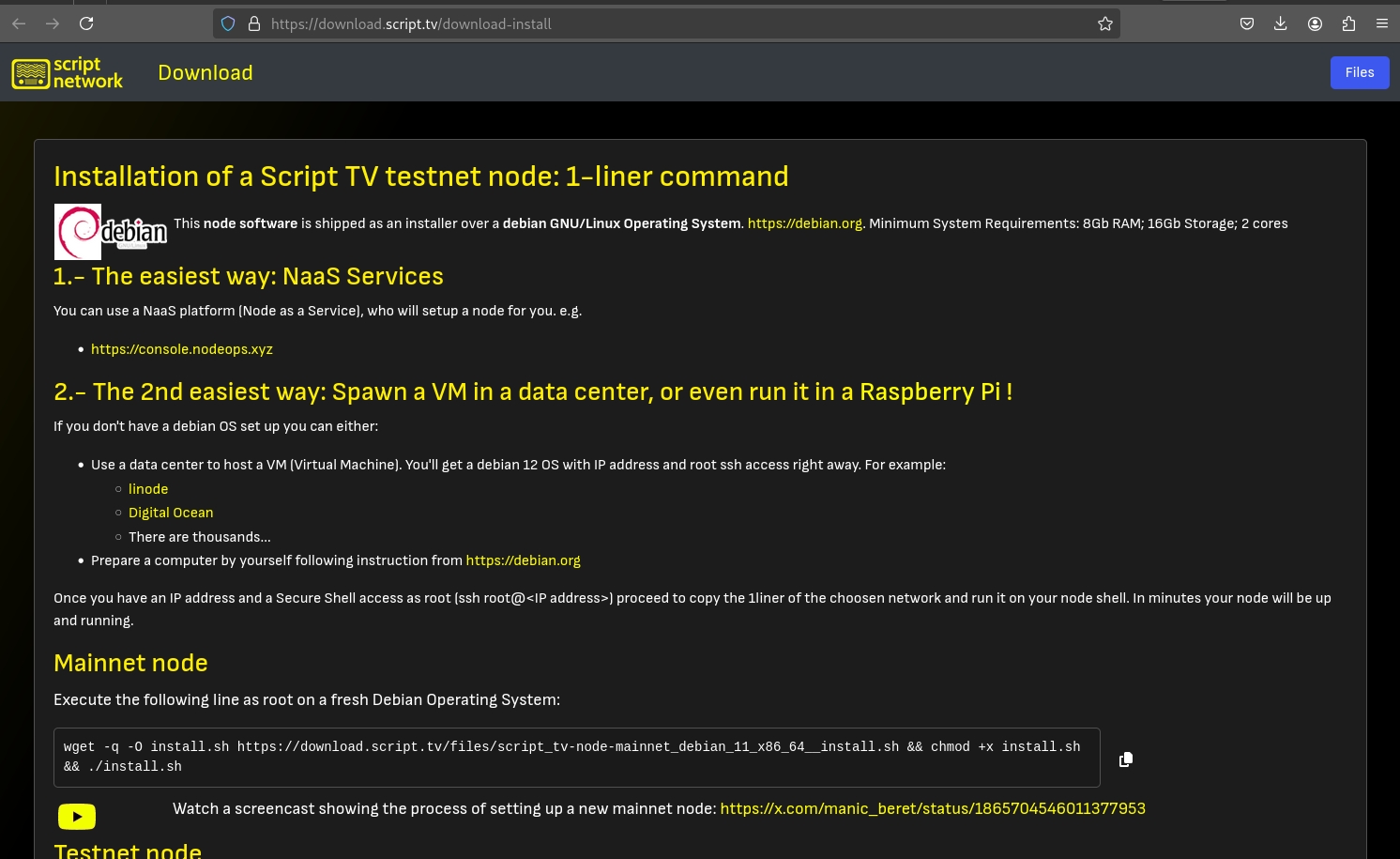The height and width of the screenshot is (859, 1400).
Task: Bookmark this page with the star icon
Action: [1105, 24]
